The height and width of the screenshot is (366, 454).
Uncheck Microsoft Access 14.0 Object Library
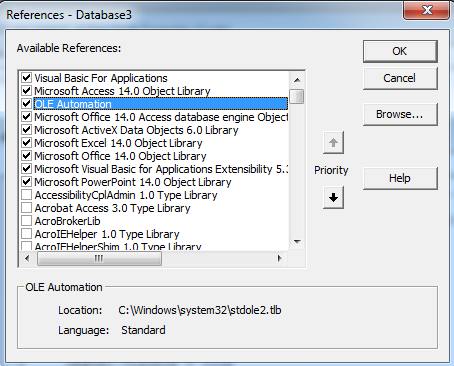tap(26, 91)
